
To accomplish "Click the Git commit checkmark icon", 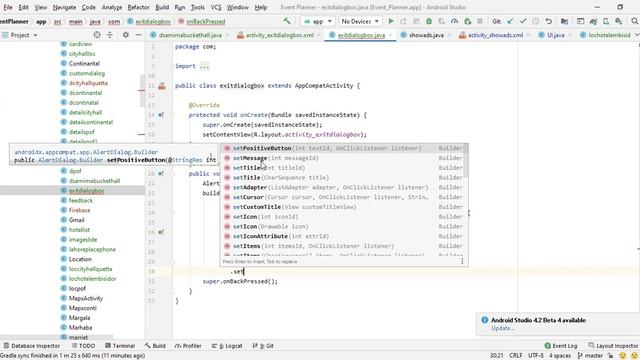I will click(523, 21).
